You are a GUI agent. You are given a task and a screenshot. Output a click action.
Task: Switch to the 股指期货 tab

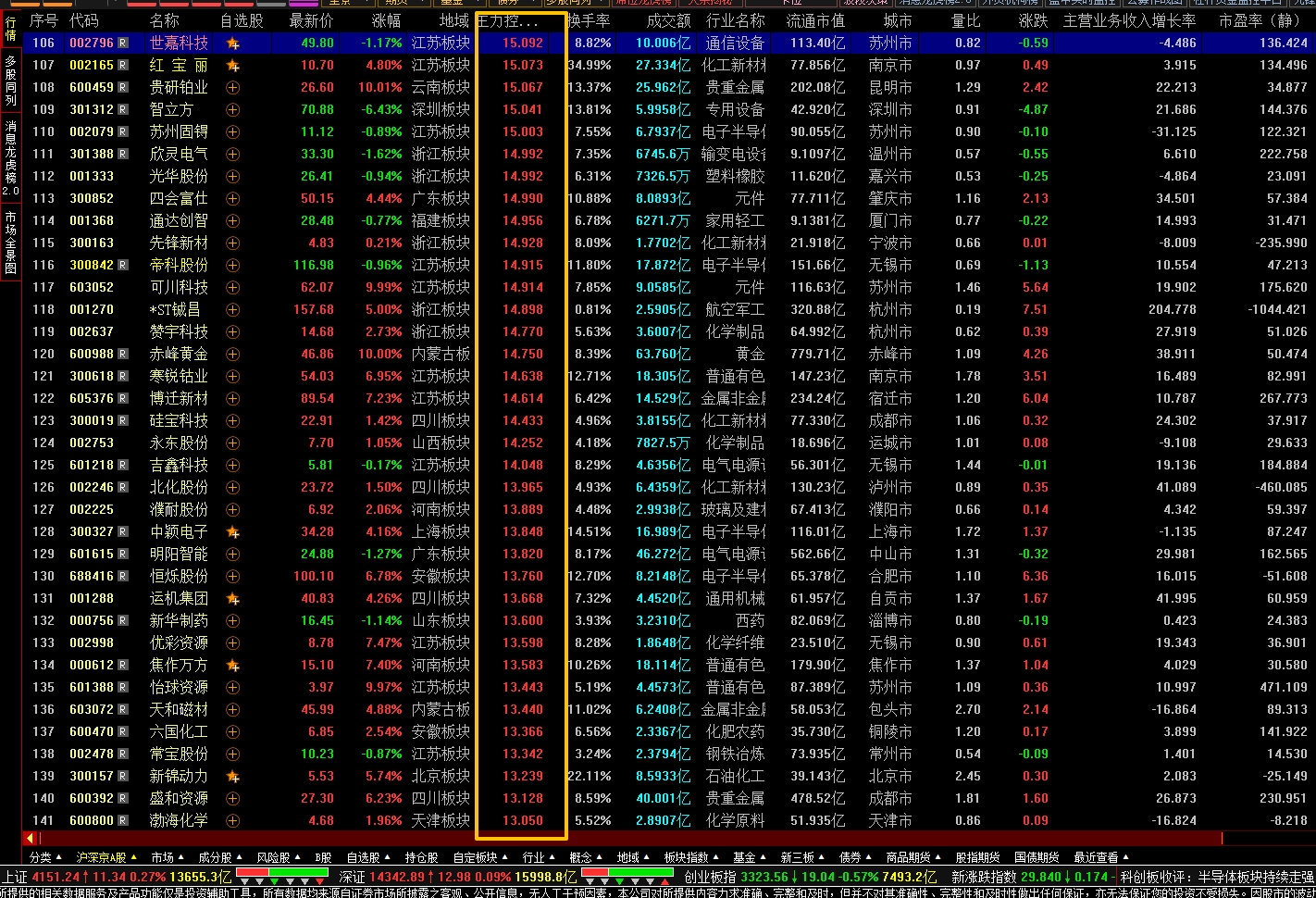977,857
